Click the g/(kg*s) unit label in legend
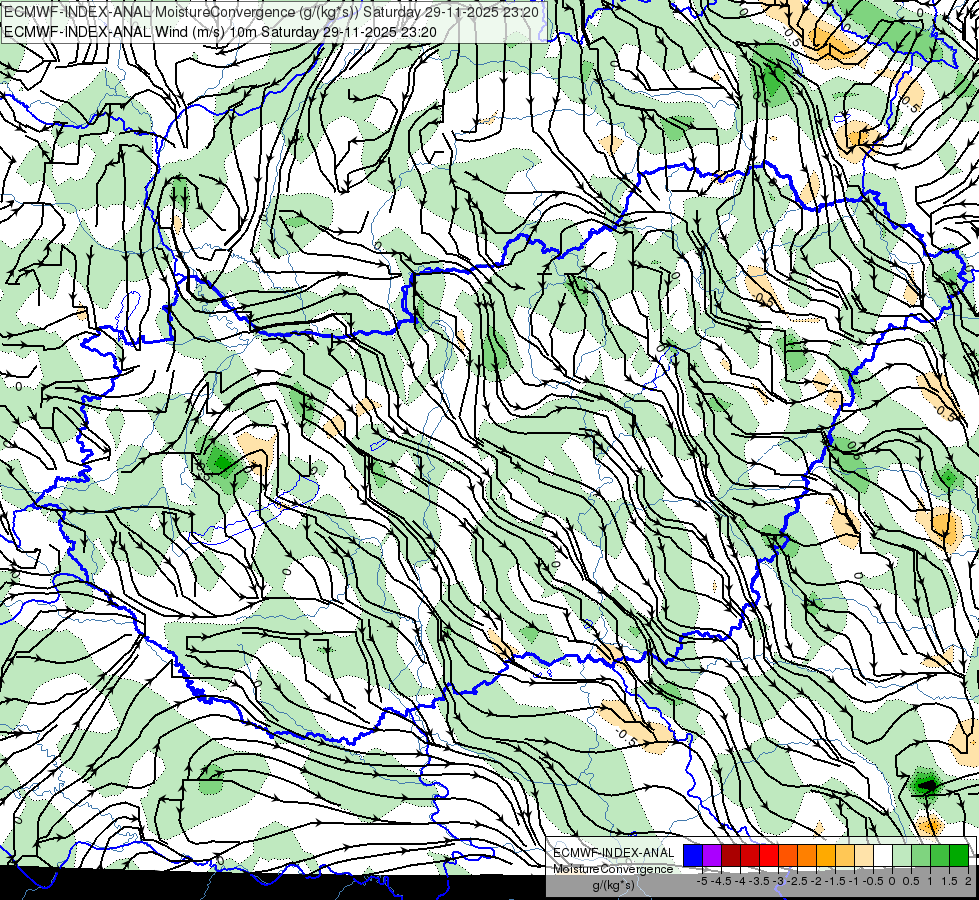The height and width of the screenshot is (900, 979). click(x=613, y=885)
